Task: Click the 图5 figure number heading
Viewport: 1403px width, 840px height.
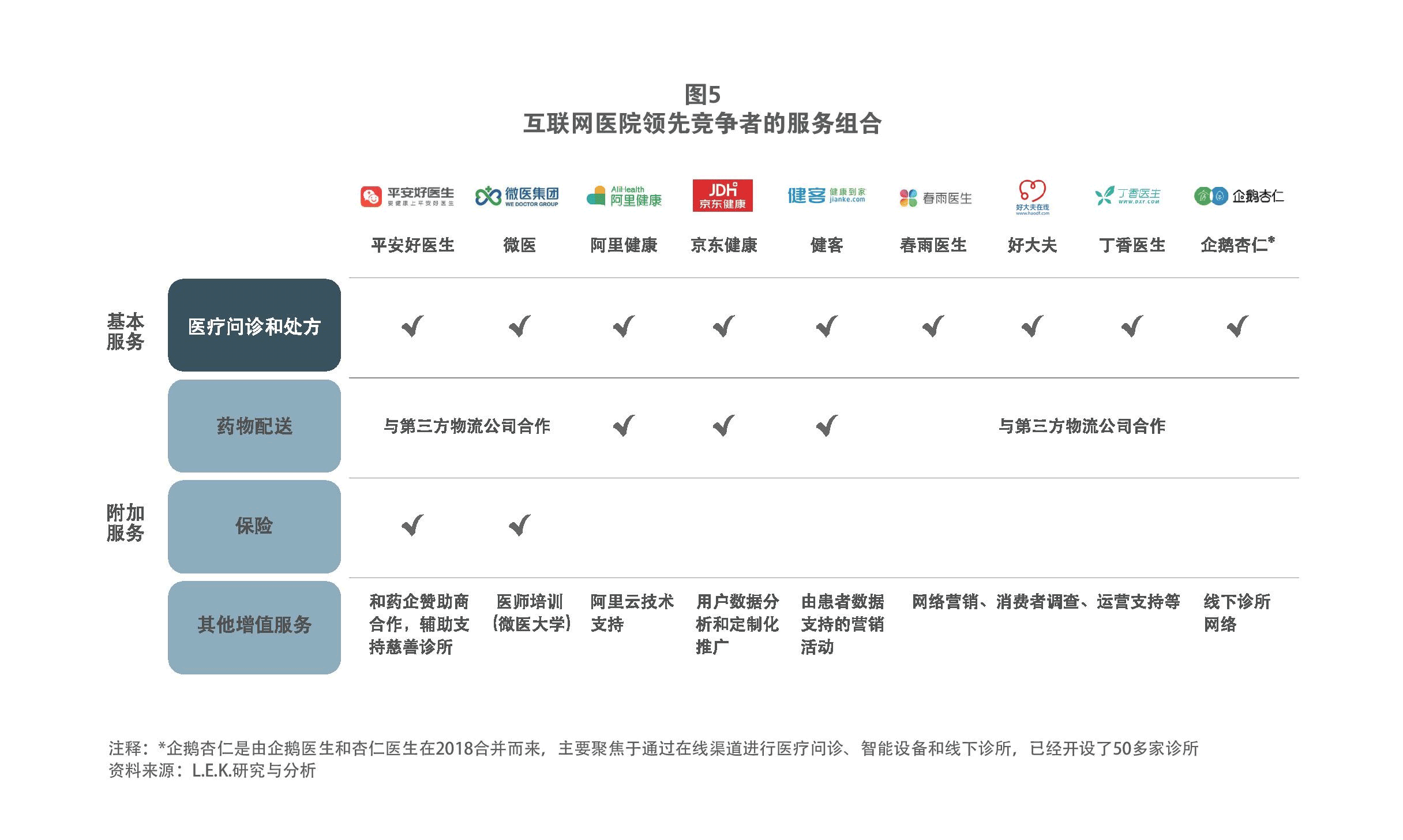Action: pyautogui.click(x=702, y=94)
